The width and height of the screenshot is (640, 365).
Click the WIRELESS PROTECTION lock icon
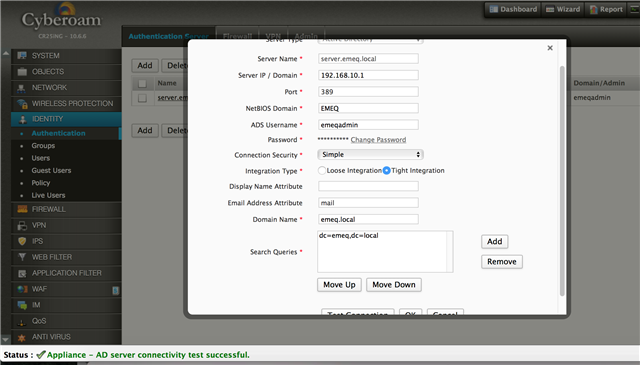[x=22, y=104]
